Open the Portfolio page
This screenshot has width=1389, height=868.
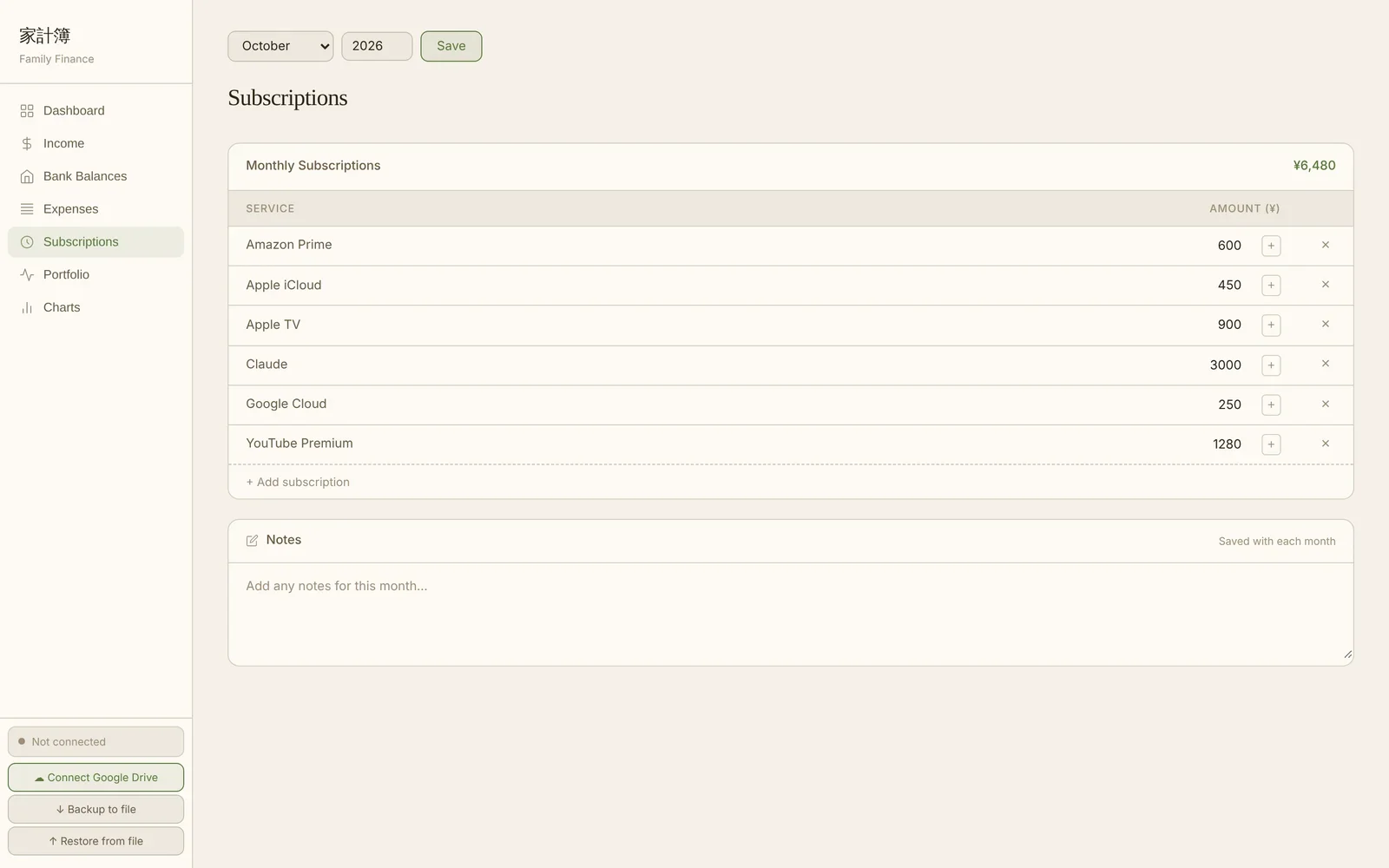click(95, 275)
